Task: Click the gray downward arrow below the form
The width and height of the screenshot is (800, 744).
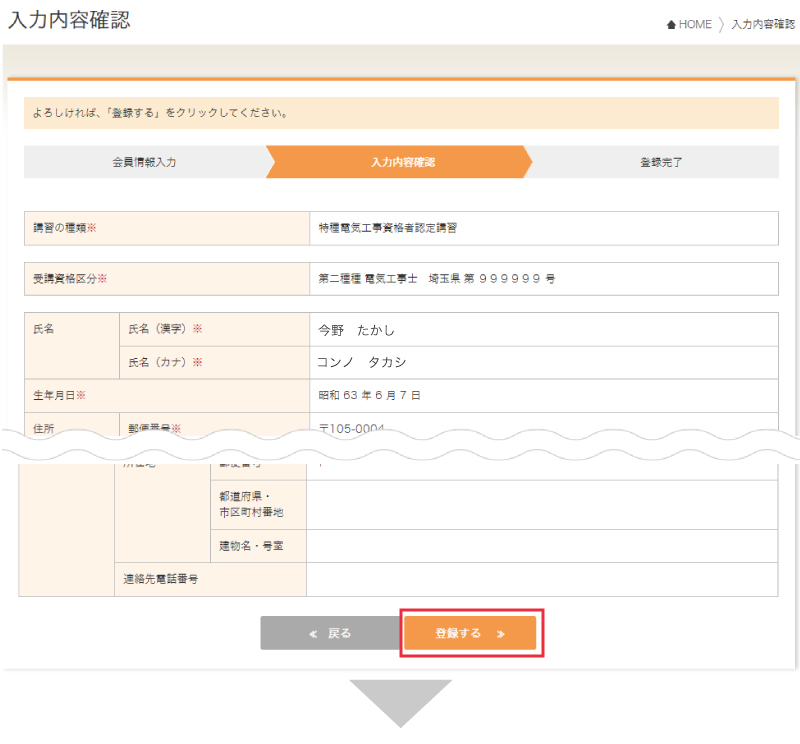Action: pyautogui.click(x=400, y=703)
